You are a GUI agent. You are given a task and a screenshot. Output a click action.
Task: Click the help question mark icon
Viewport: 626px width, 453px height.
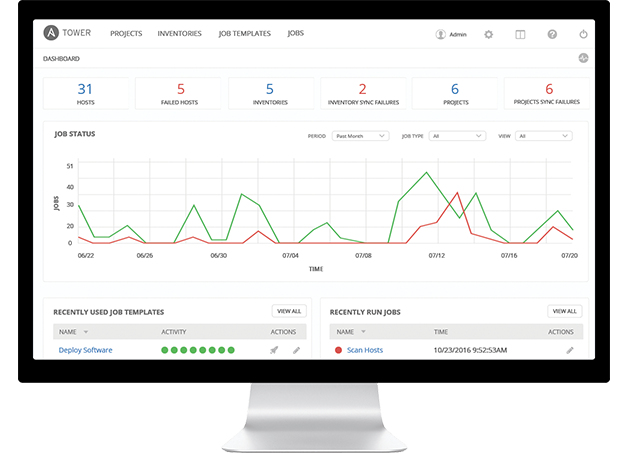[552, 34]
